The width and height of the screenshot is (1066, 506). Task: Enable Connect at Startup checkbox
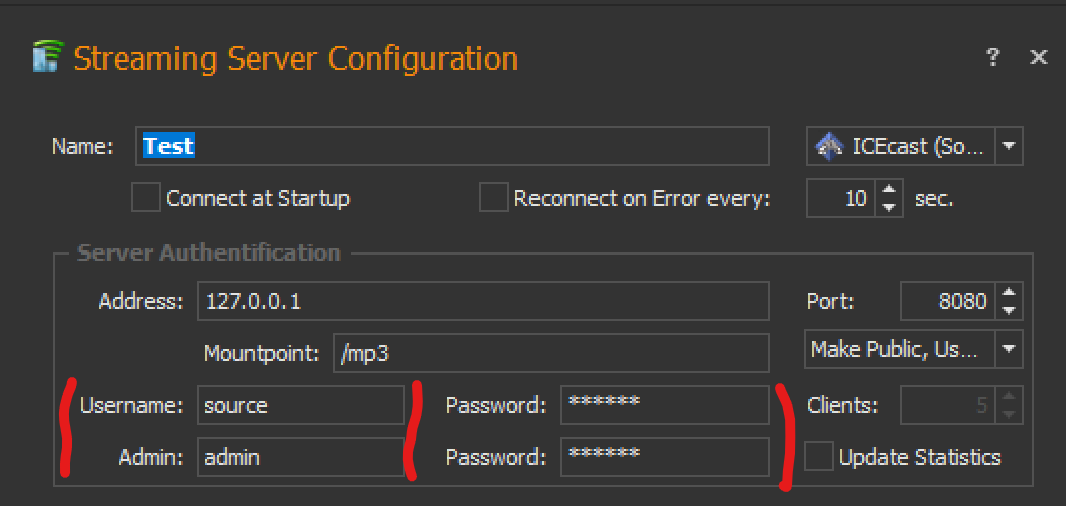pyautogui.click(x=146, y=198)
